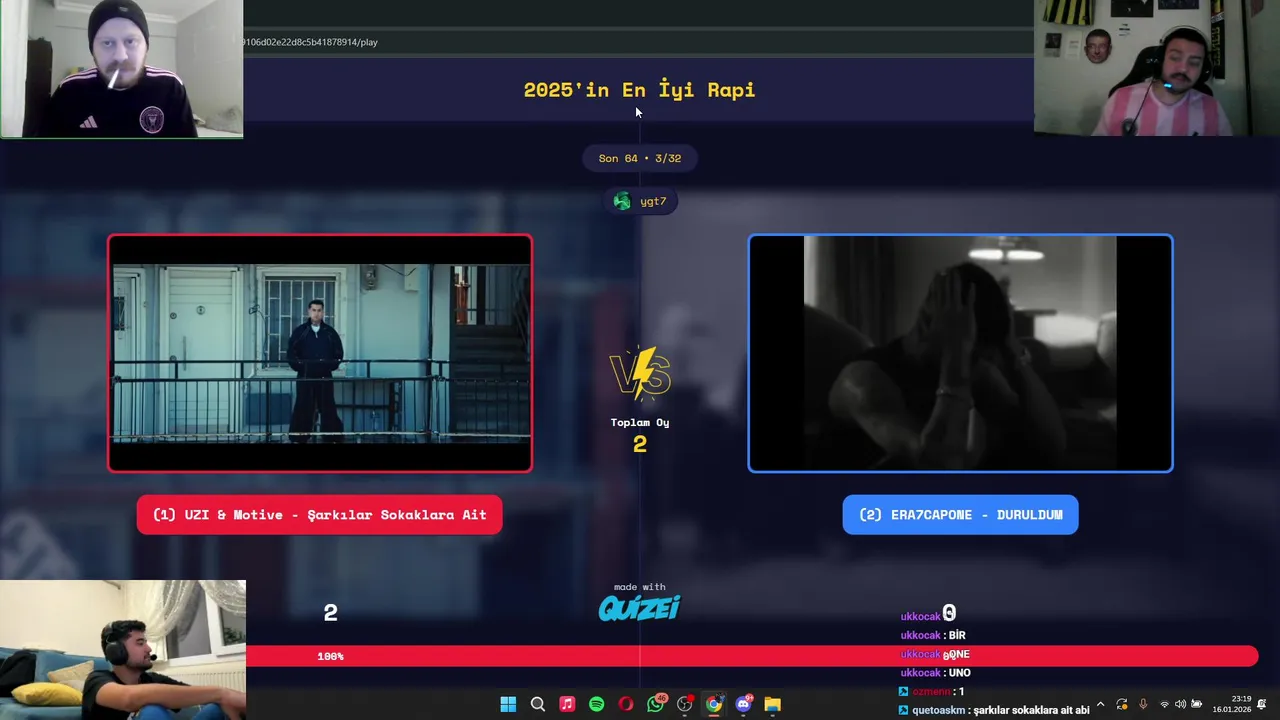Open WhatsApp from the taskbar
This screenshot has width=1280, height=720.
[656, 704]
